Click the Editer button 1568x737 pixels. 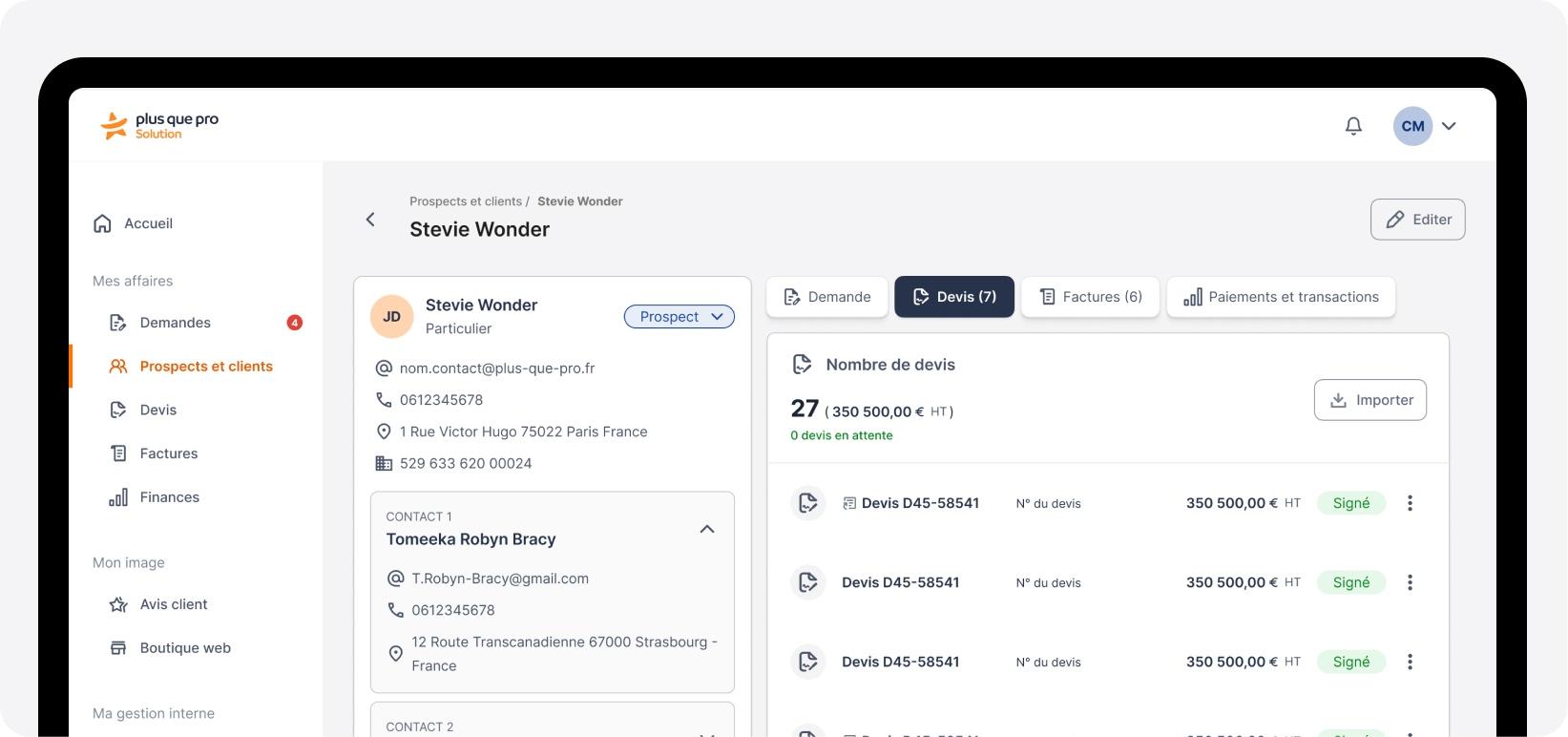1417,220
